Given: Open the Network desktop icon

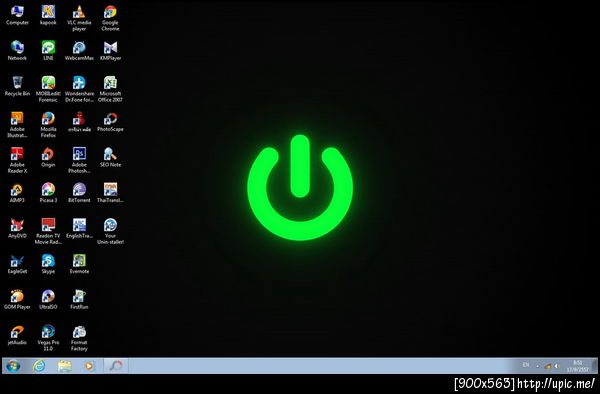Looking at the screenshot, I should point(17,51).
